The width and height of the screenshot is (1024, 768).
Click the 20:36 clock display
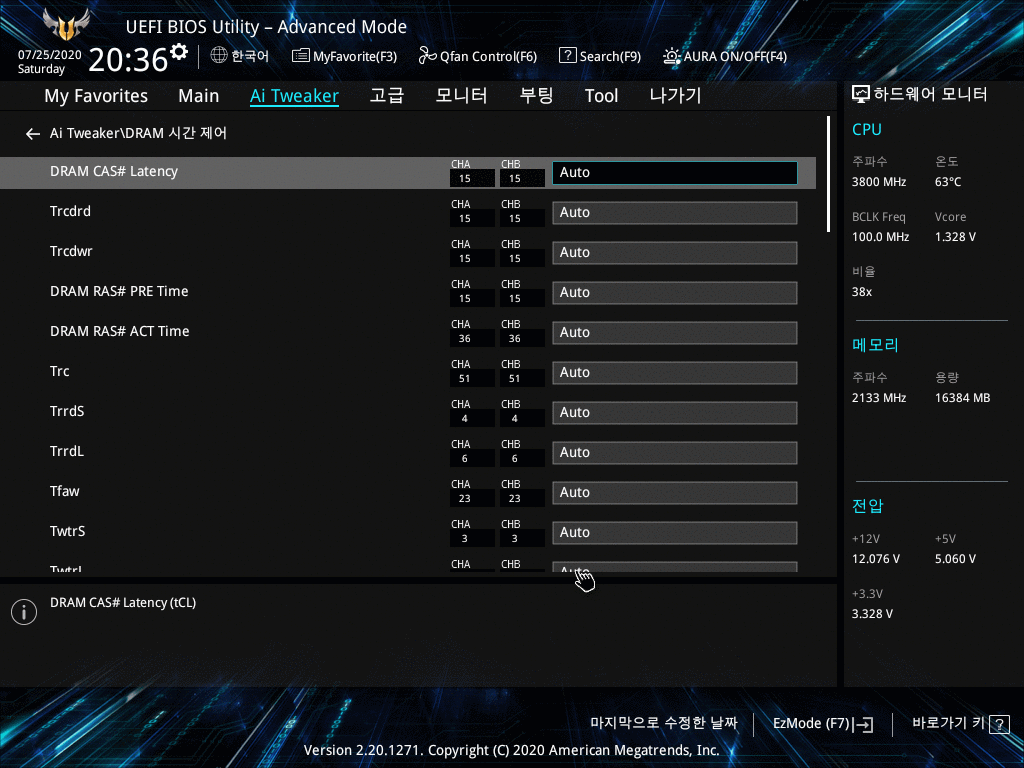click(128, 60)
